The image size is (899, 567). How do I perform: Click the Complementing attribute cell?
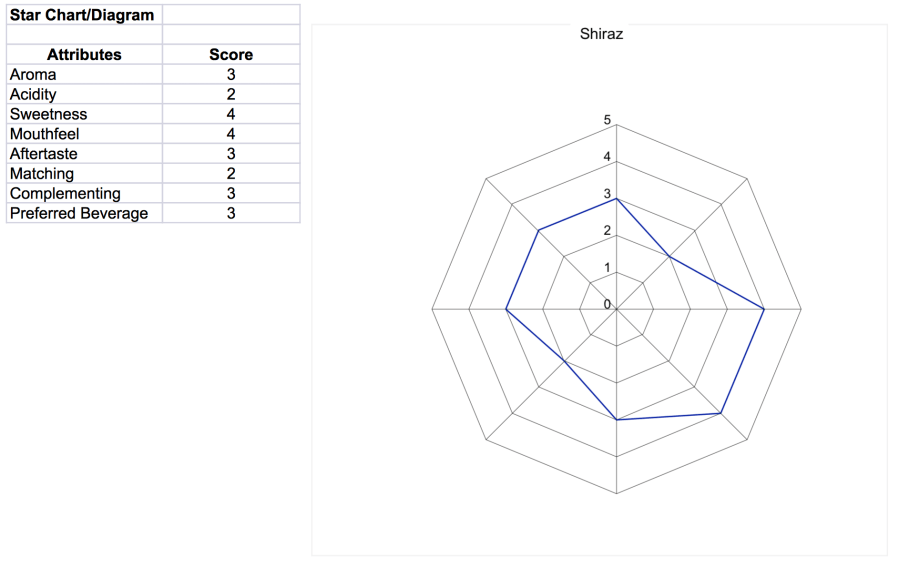84,194
